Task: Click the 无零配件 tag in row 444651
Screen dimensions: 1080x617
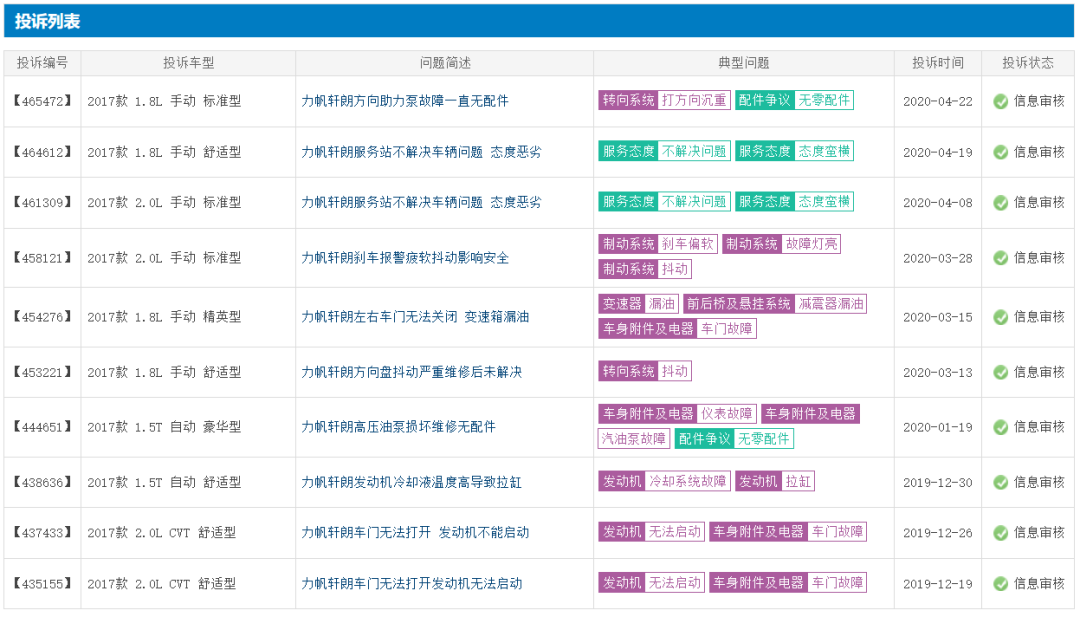Action: pyautogui.click(x=764, y=439)
